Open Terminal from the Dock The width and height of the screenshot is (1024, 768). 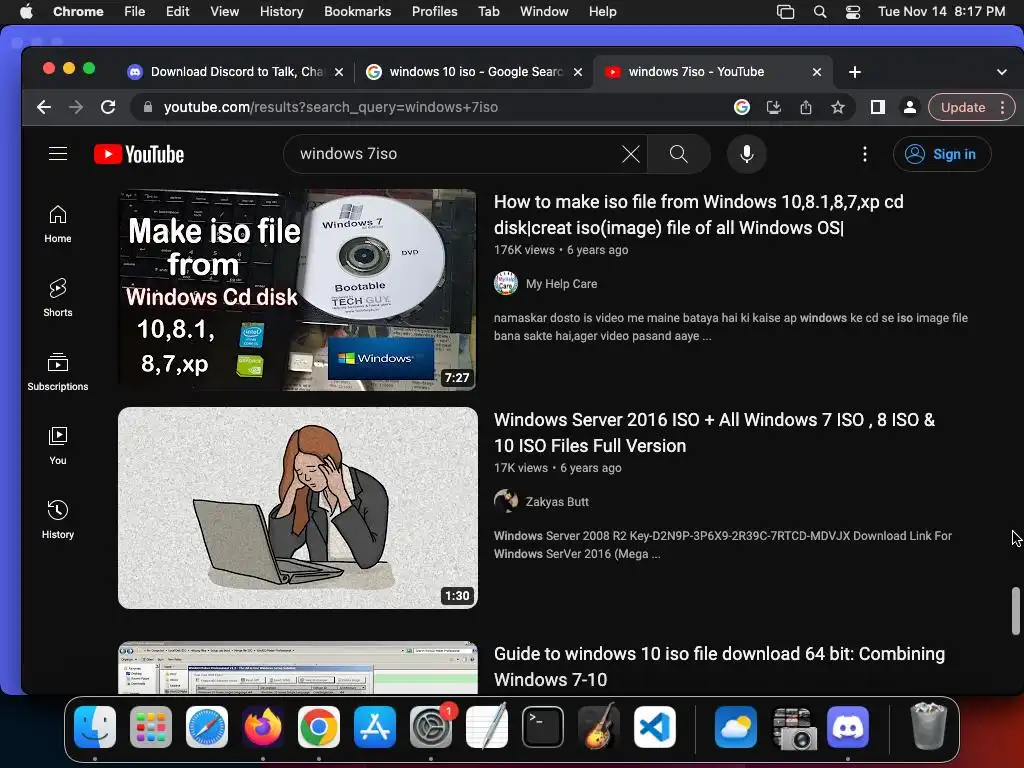tap(543, 727)
